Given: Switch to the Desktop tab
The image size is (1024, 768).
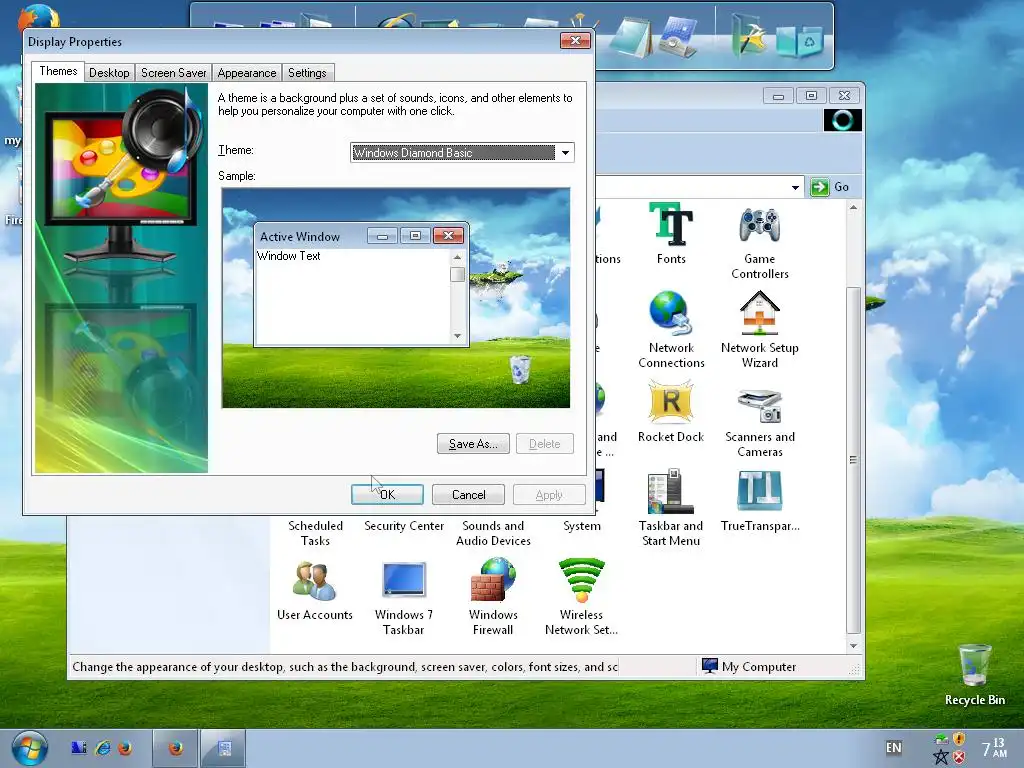Looking at the screenshot, I should tap(109, 72).
